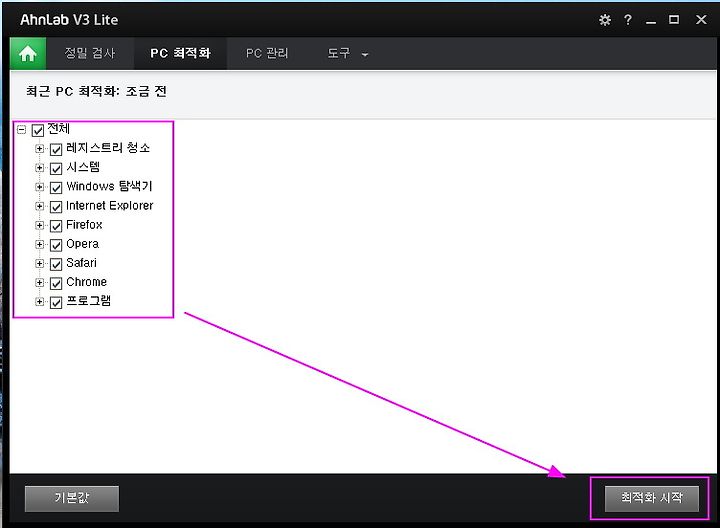Minimize the AhnLab V3 Lite window
Image resolution: width=720 pixels, height=528 pixels.
coord(651,21)
